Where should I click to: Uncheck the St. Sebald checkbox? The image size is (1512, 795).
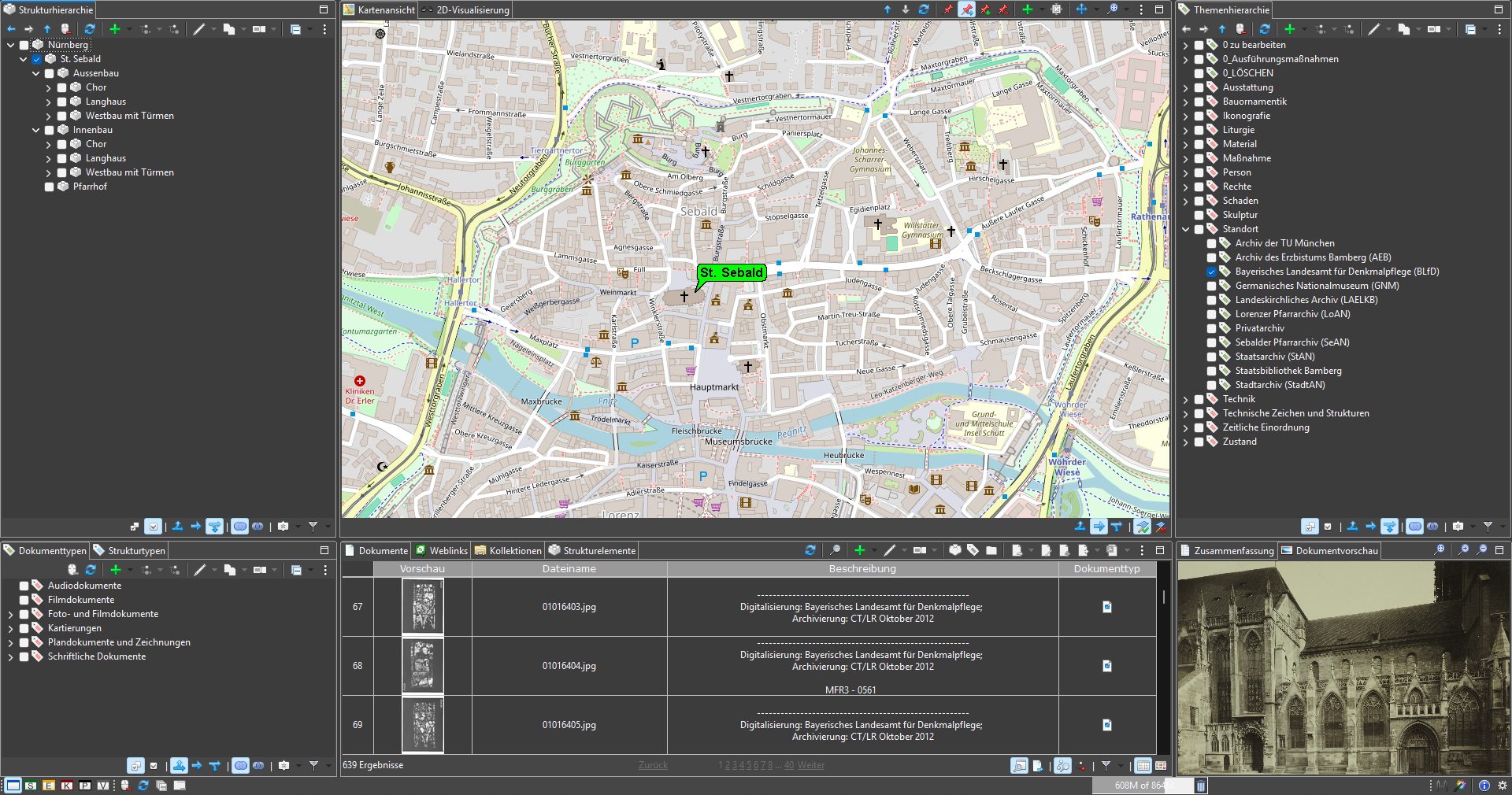click(x=36, y=59)
